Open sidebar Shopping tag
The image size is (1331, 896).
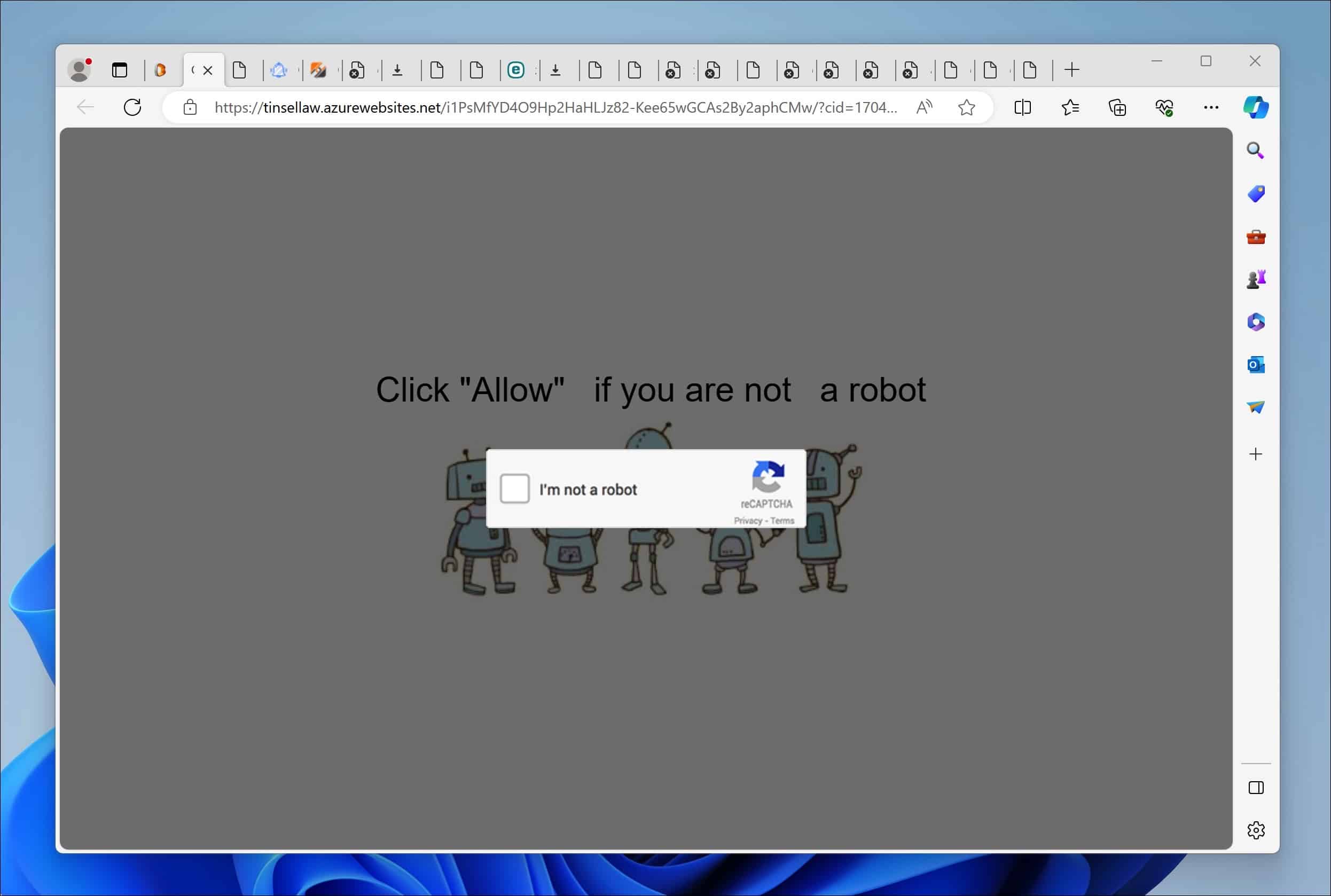coord(1256,194)
